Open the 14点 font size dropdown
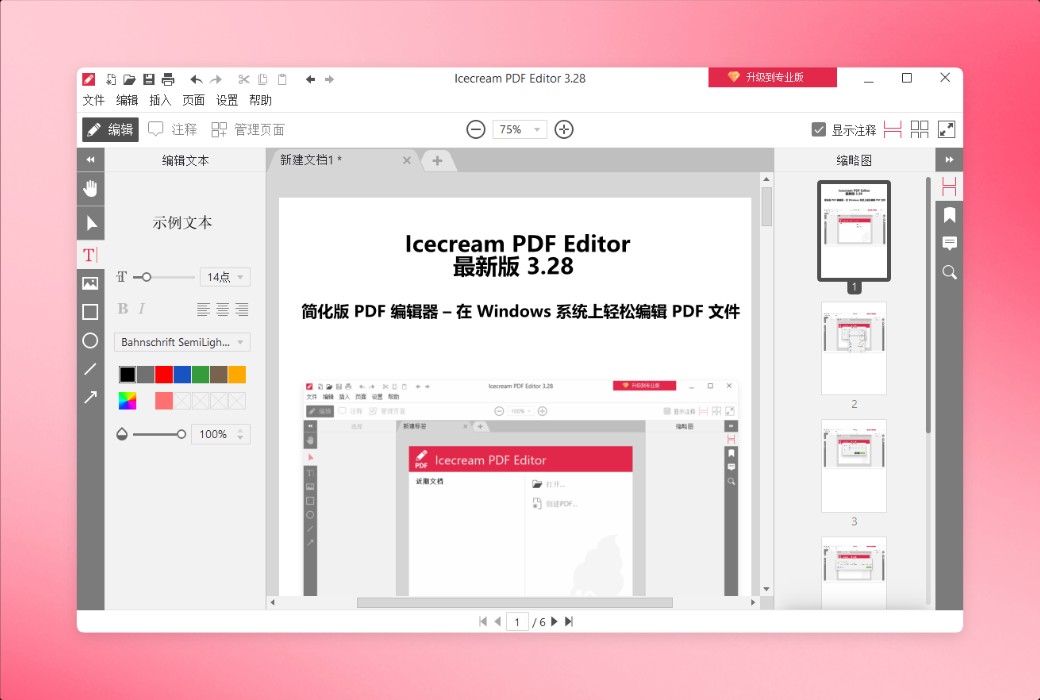 224,276
